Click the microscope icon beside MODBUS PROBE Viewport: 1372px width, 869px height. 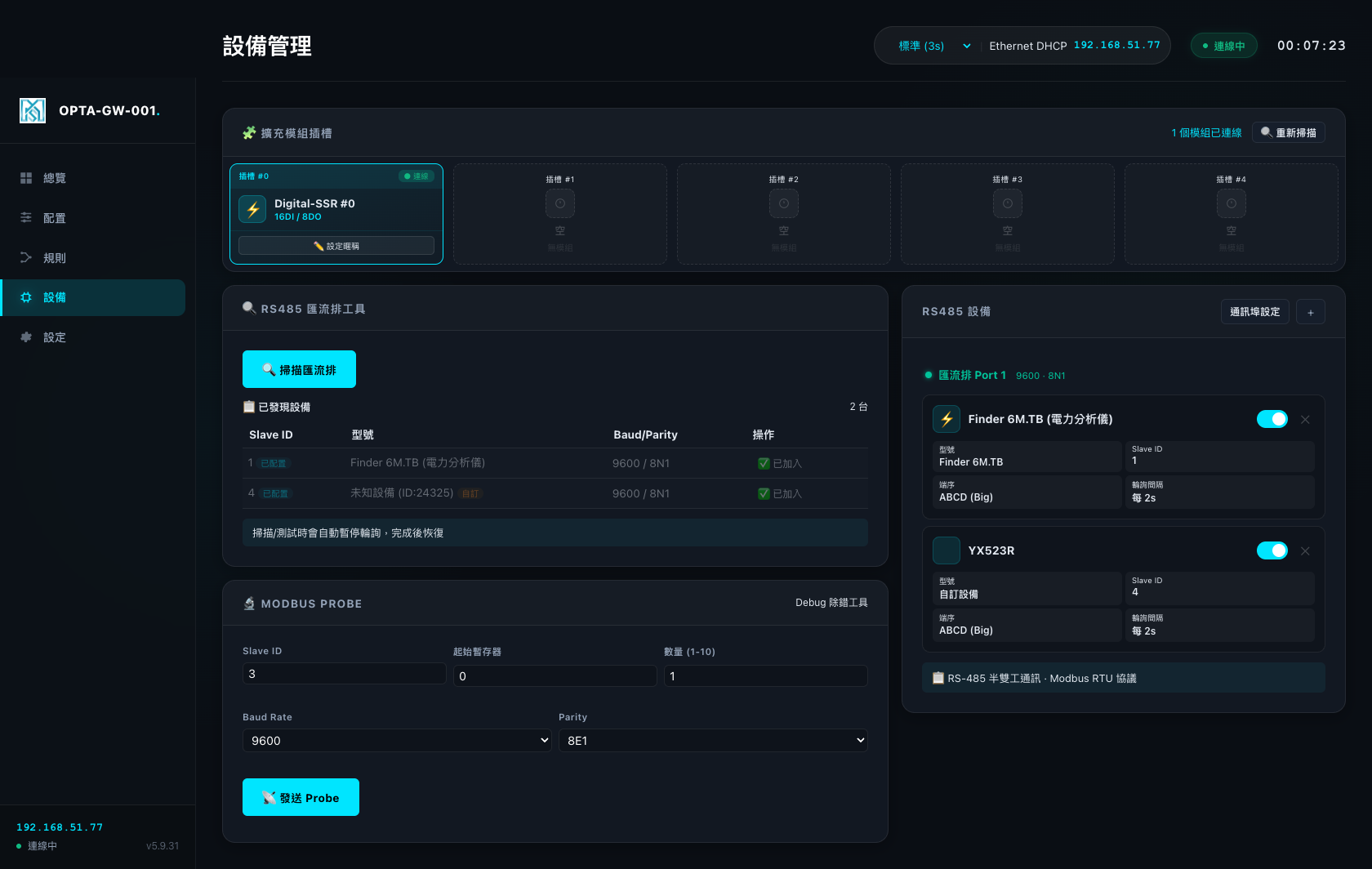pos(249,604)
